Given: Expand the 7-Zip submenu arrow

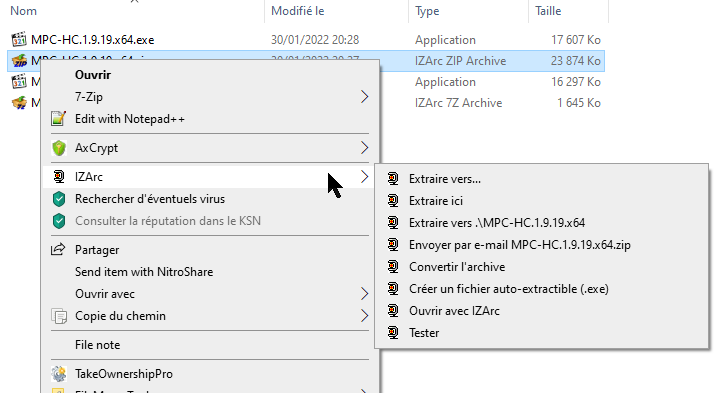Looking at the screenshot, I should 364,97.
